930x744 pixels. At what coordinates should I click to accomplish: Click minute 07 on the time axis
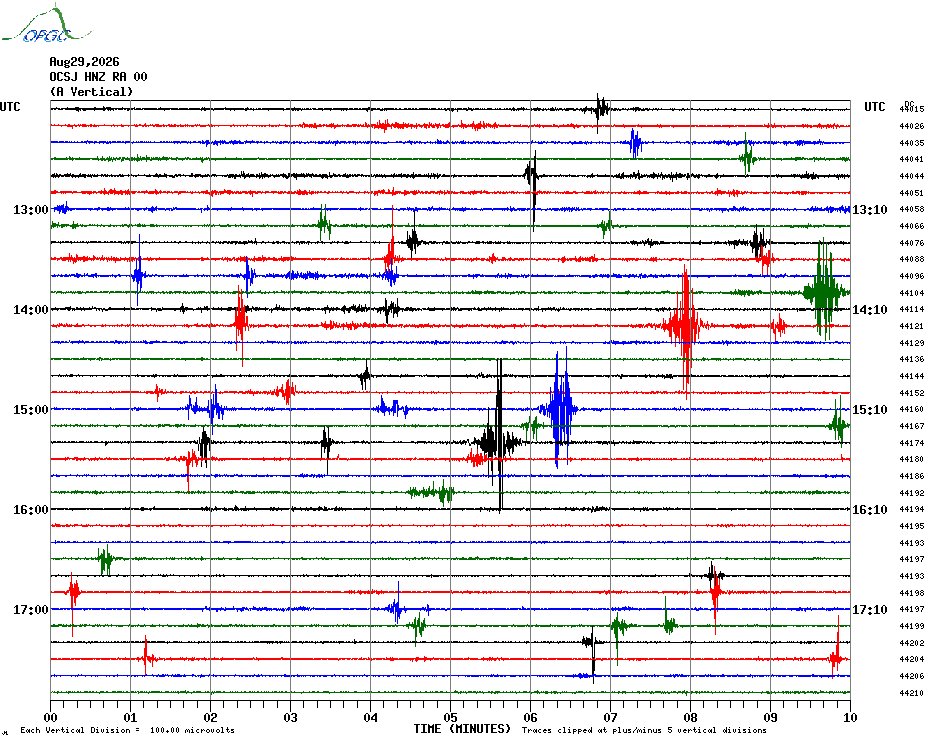click(x=611, y=718)
